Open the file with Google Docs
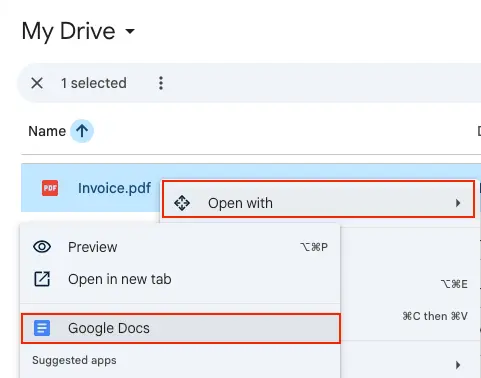Image resolution: width=481 pixels, height=378 pixels. pos(181,328)
